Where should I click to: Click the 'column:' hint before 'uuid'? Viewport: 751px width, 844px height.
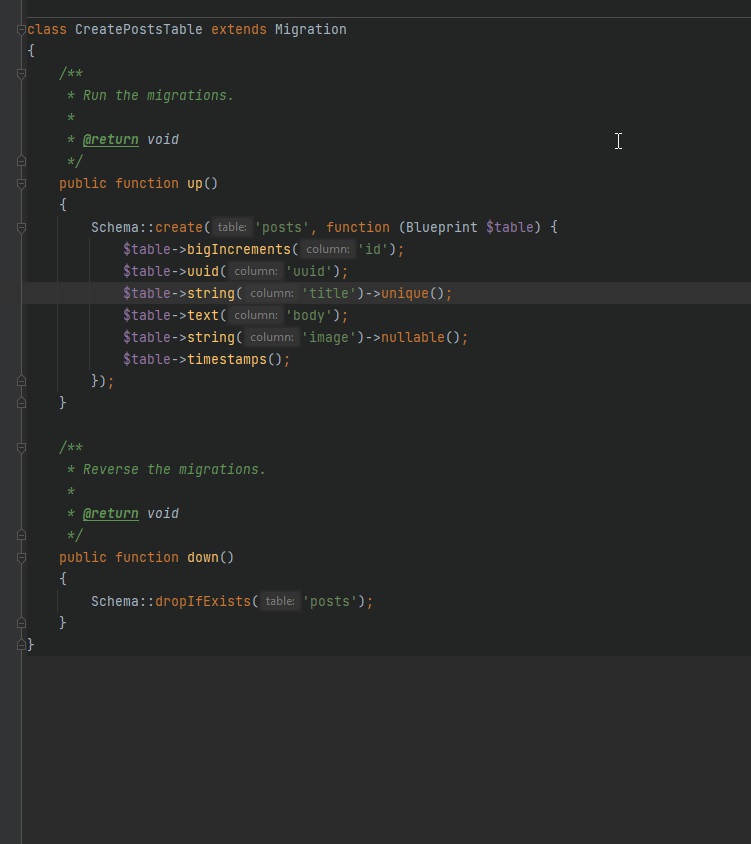coord(256,271)
